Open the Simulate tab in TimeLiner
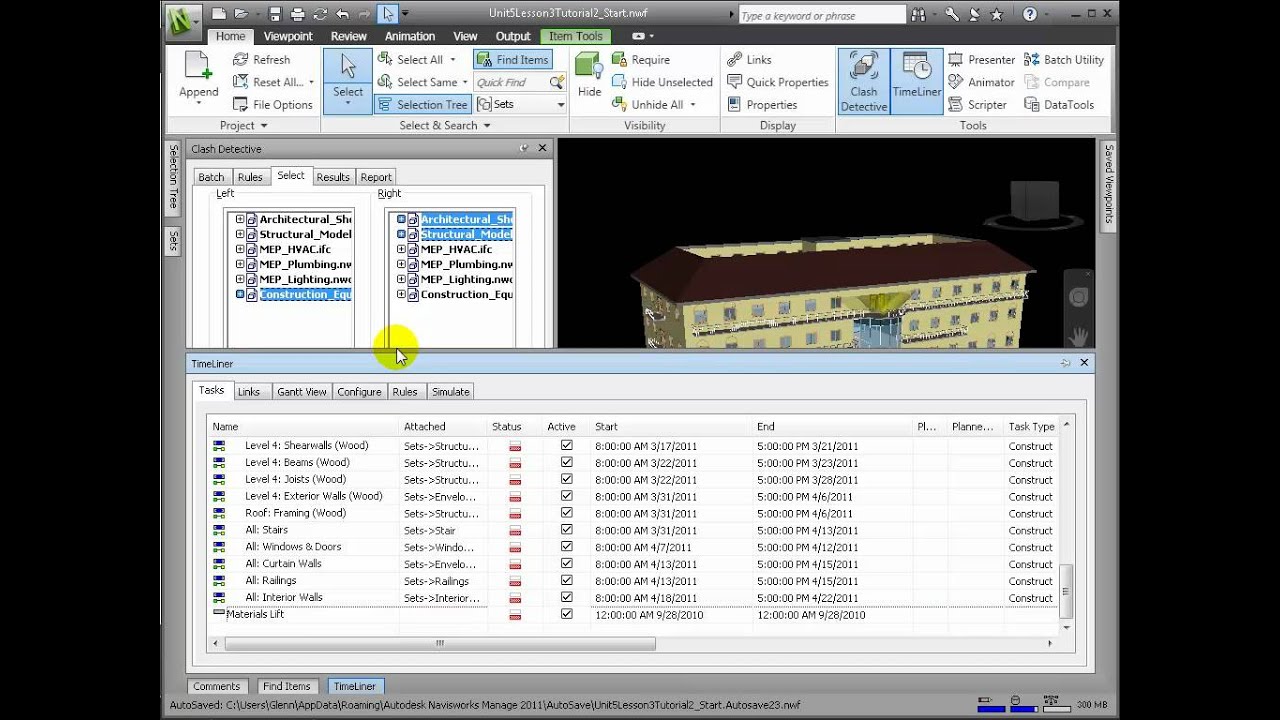Image resolution: width=1280 pixels, height=720 pixels. 450,392
